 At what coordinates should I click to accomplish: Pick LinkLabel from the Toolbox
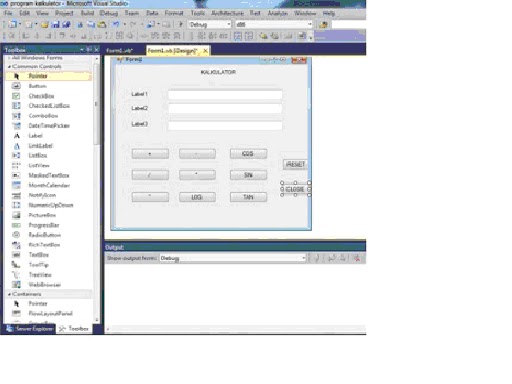pyautogui.click(x=40, y=146)
